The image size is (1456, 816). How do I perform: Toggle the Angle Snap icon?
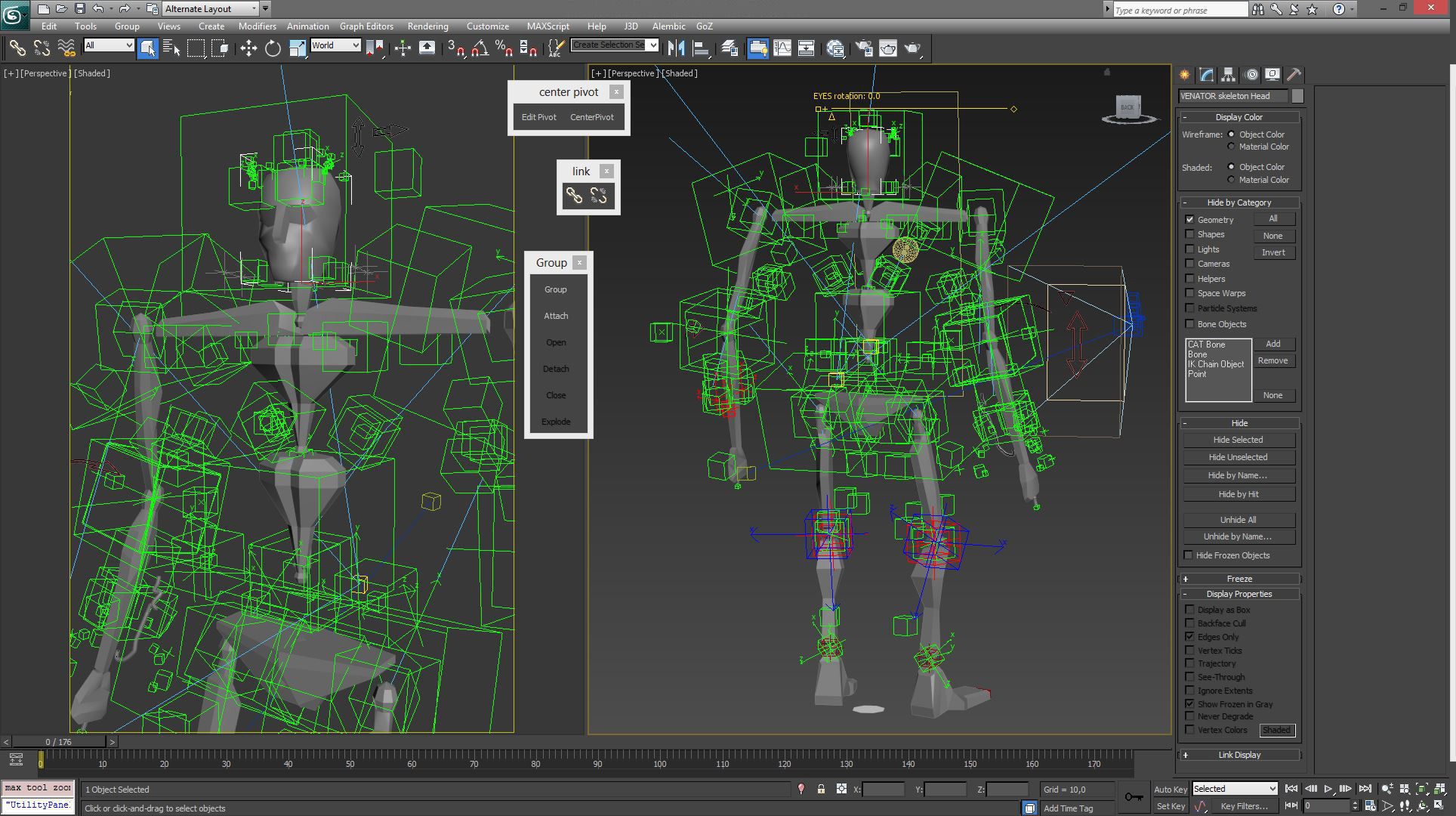(480, 49)
